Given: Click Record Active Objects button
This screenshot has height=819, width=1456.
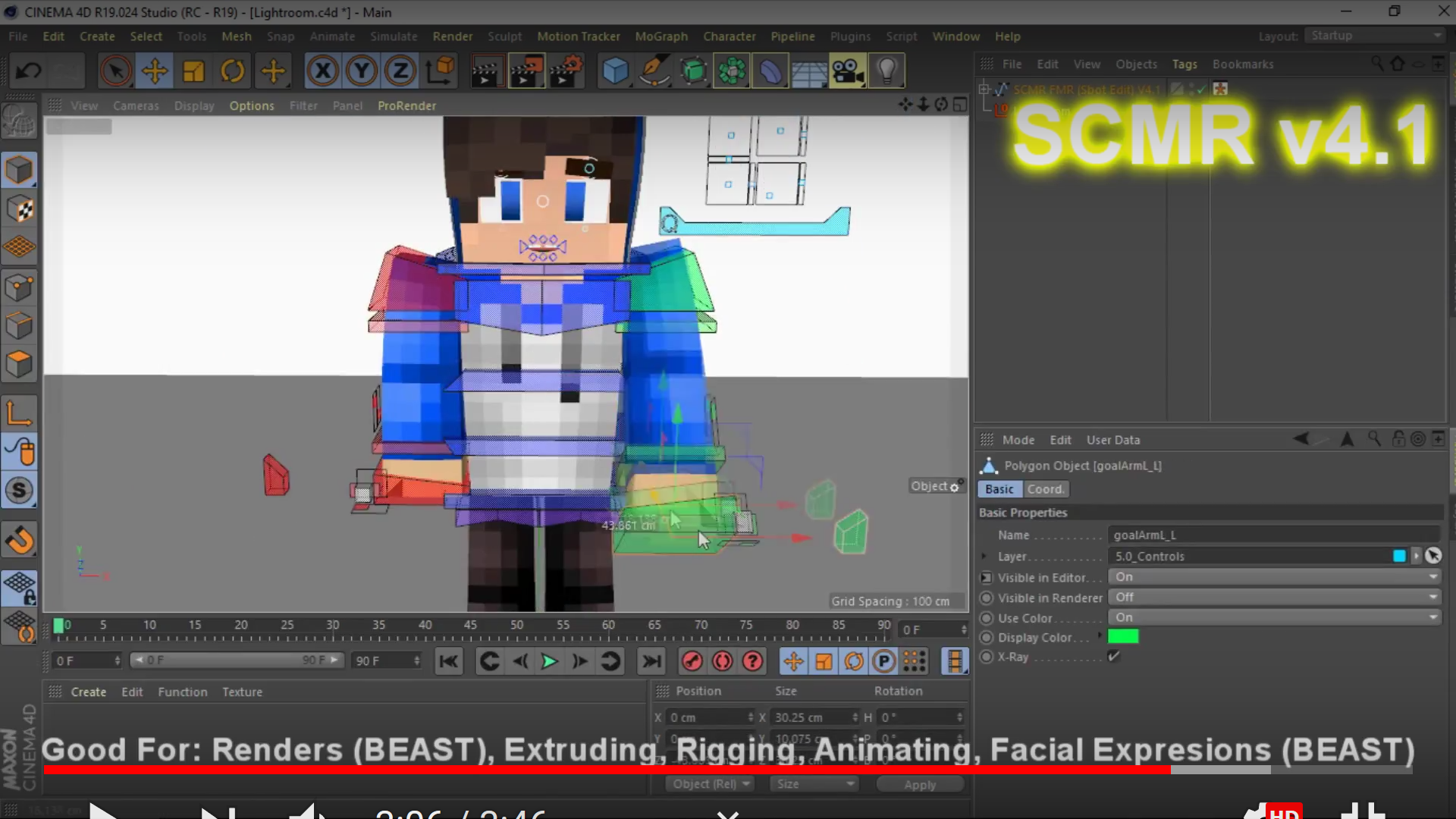Looking at the screenshot, I should point(692,662).
